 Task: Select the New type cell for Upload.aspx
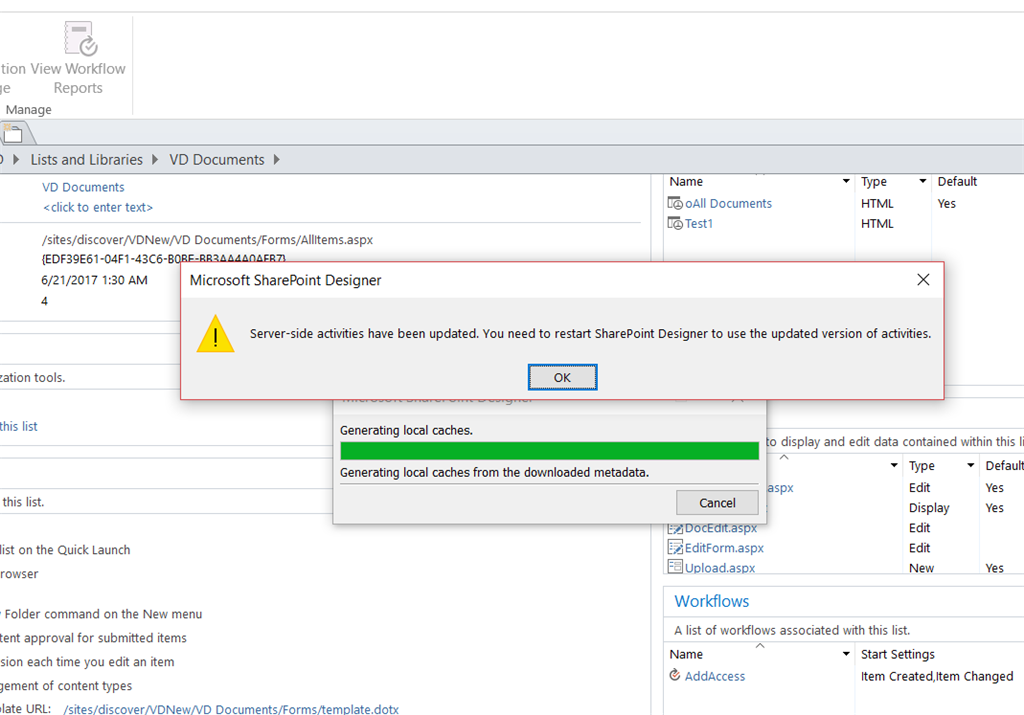pos(921,568)
